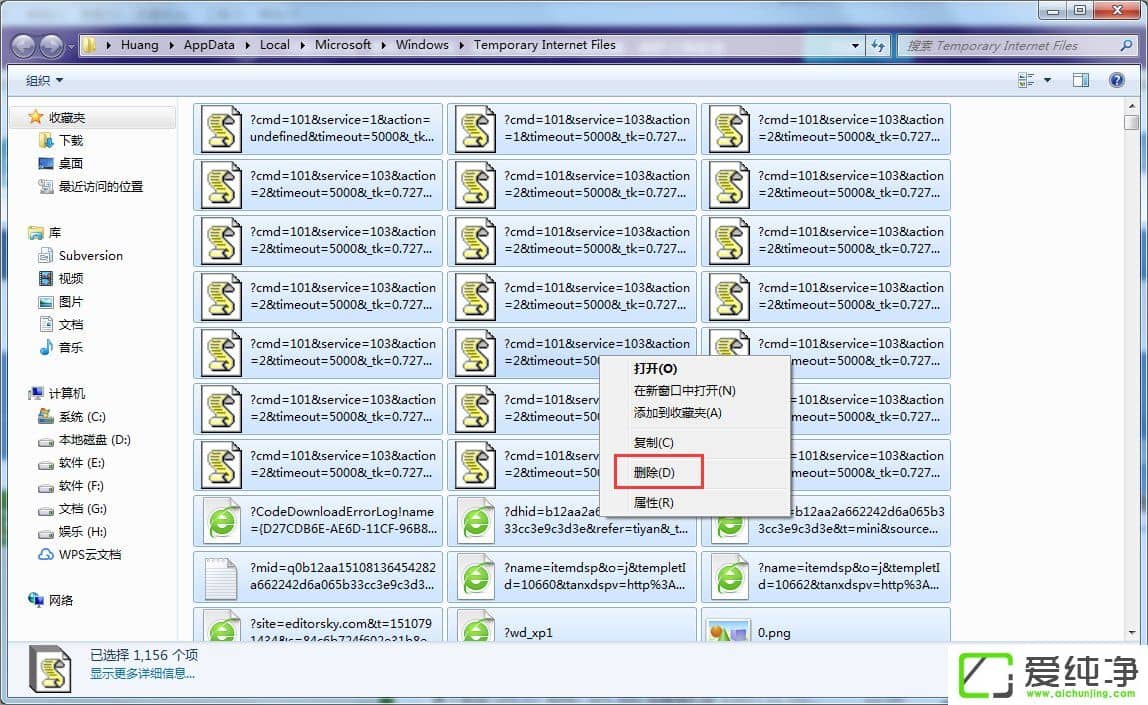Select 系统 (C:) drive in sidebar
The width and height of the screenshot is (1148, 705).
[81, 416]
